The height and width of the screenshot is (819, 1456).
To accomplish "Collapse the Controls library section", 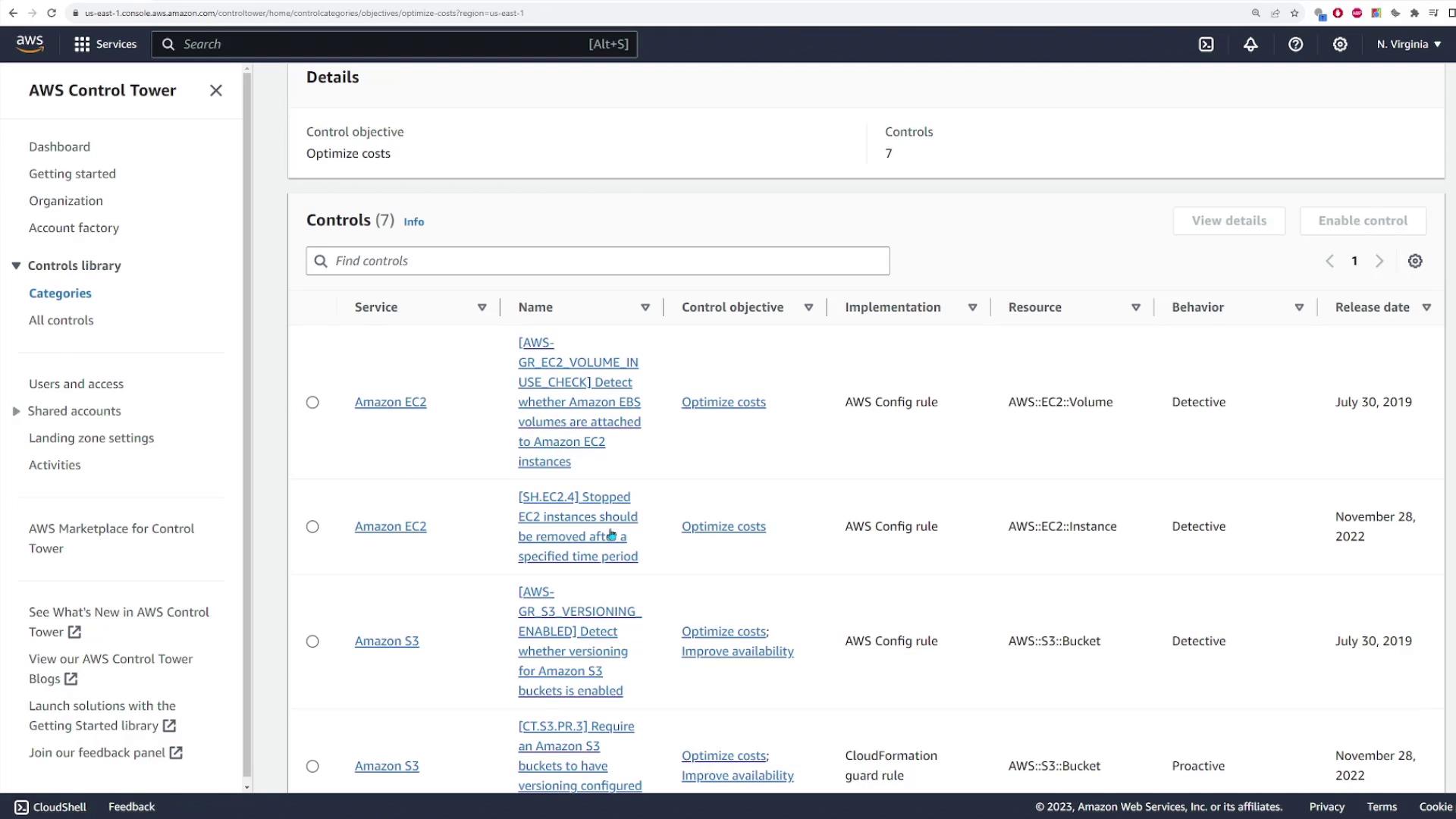I will point(16,265).
